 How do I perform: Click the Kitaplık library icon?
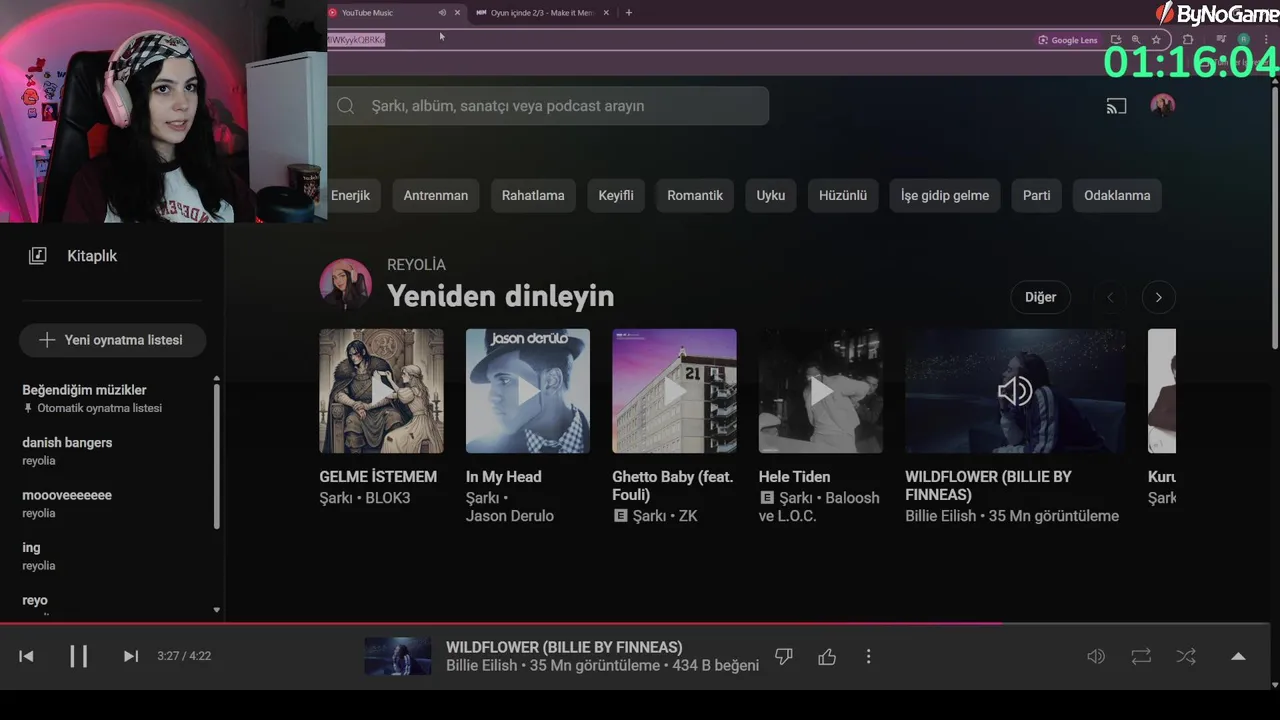(38, 256)
